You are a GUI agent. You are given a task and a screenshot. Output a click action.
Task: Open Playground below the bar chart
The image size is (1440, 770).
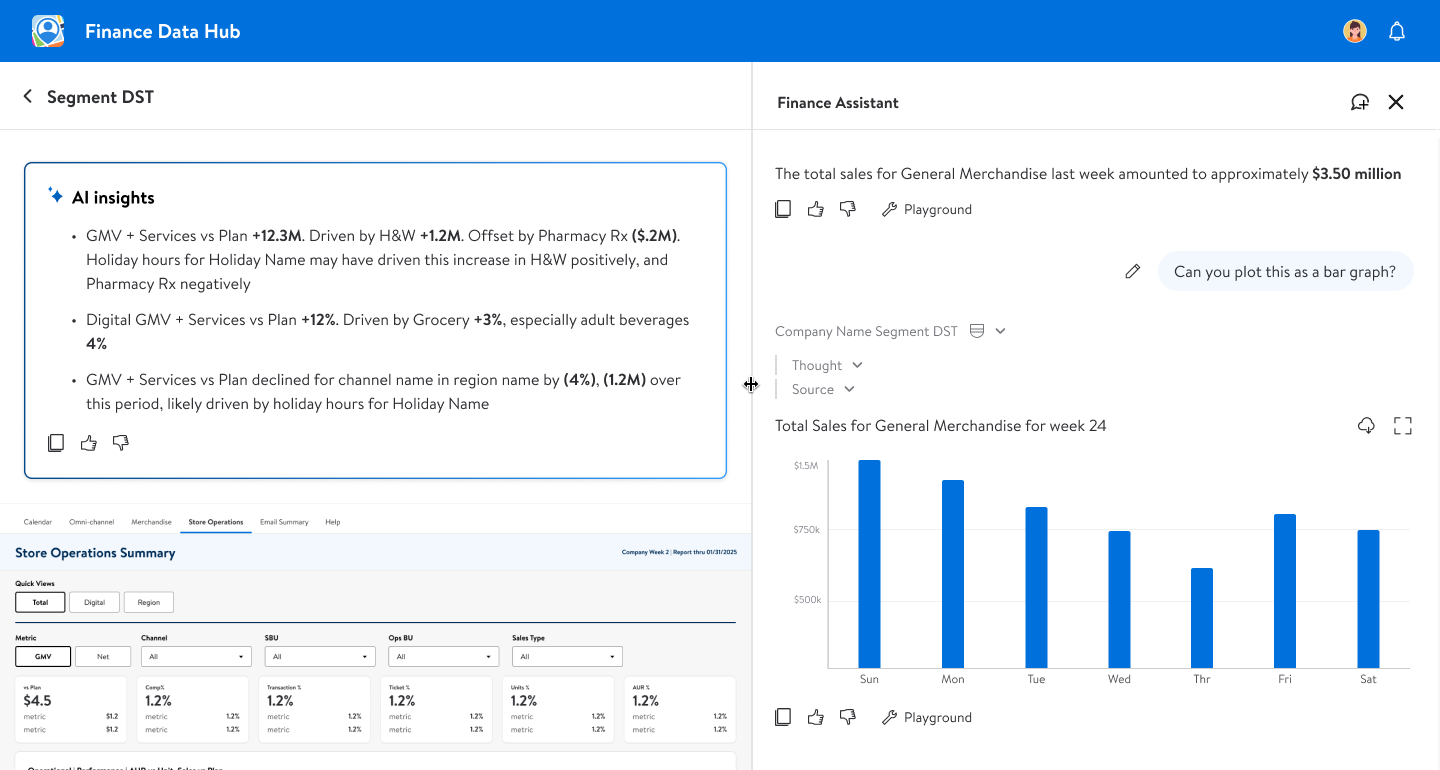[x=927, y=717]
